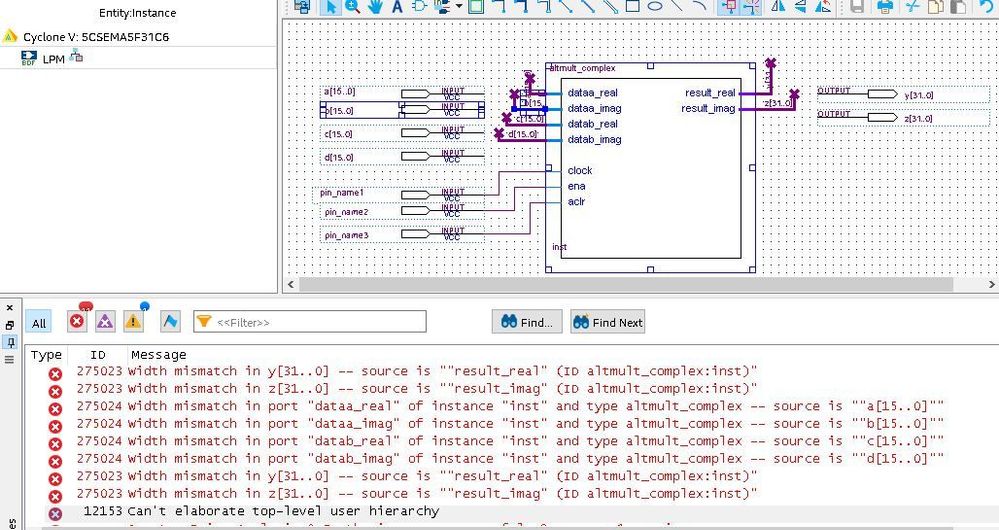Show All messages filter
The image size is (999, 530).
(x=39, y=323)
